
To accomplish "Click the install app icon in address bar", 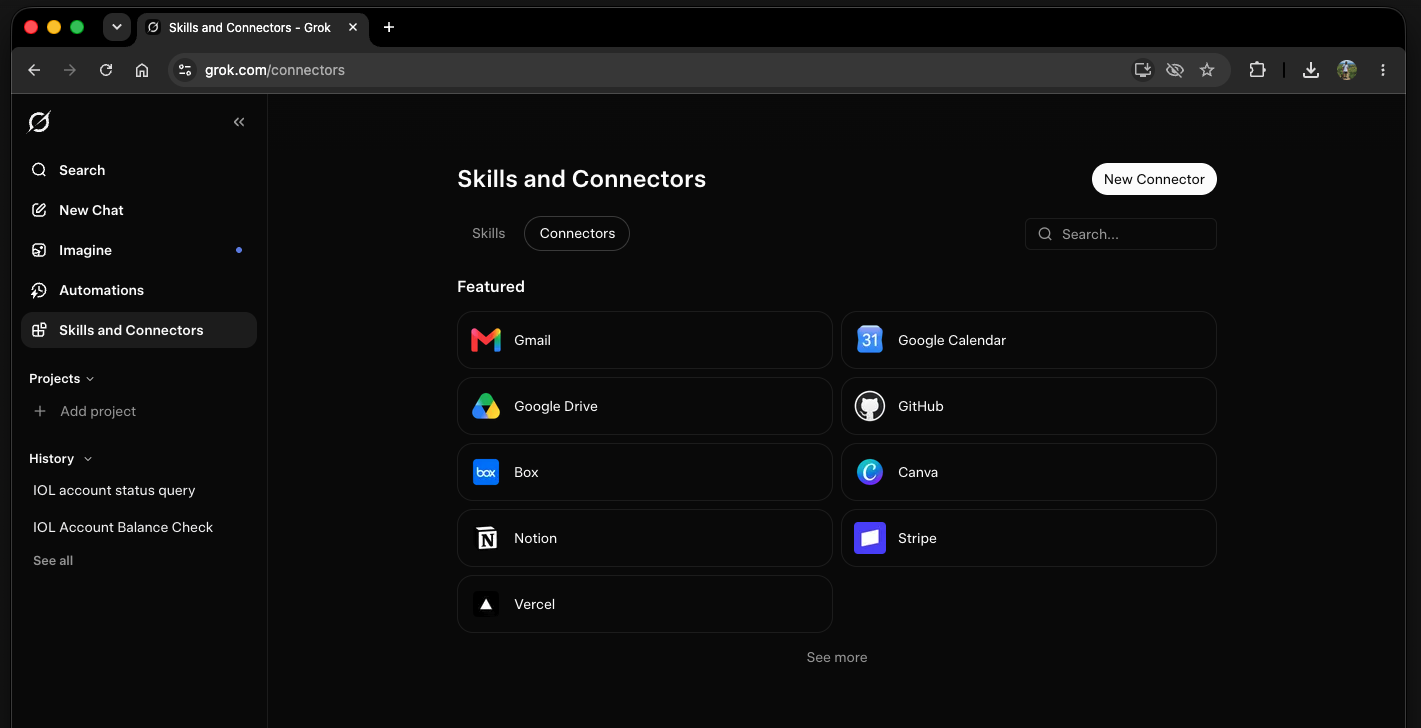I will (1142, 70).
